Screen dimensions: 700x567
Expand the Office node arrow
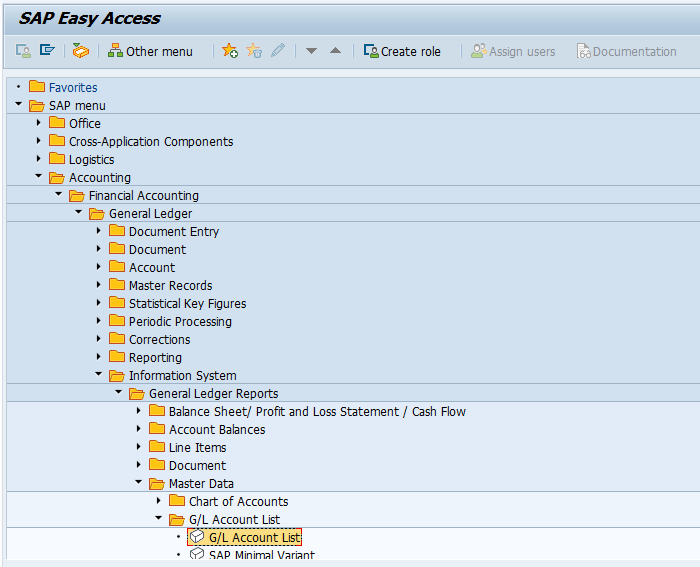(x=38, y=122)
